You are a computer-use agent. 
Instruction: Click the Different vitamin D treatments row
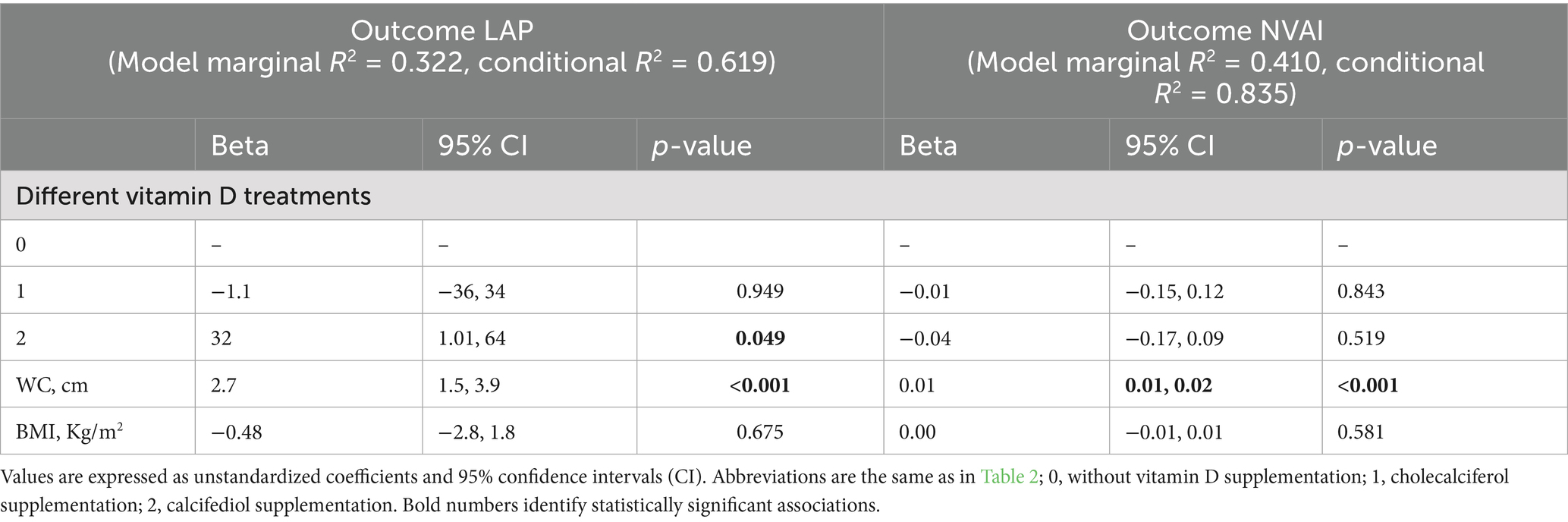pyautogui.click(x=193, y=197)
